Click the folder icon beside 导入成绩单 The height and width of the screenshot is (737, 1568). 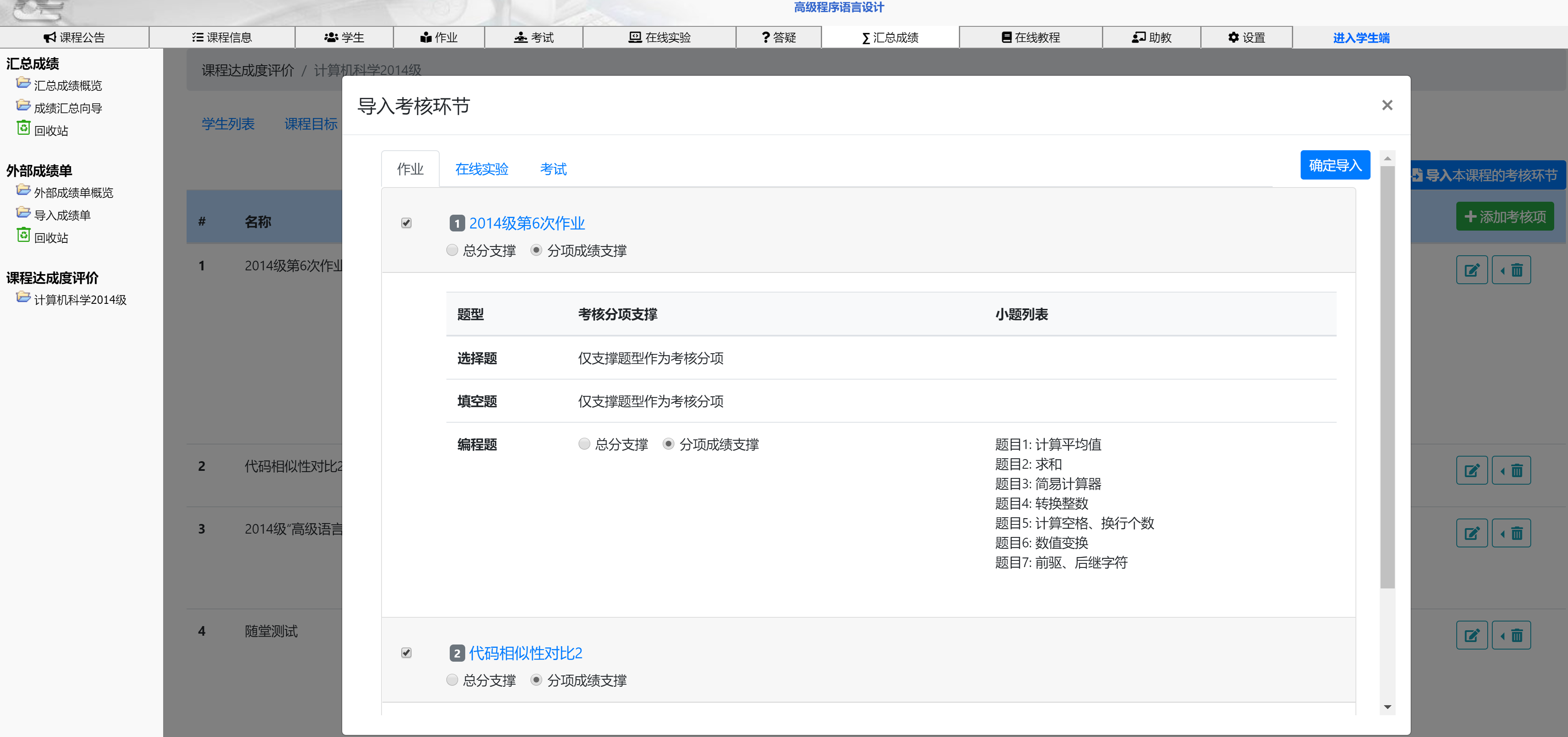[23, 213]
